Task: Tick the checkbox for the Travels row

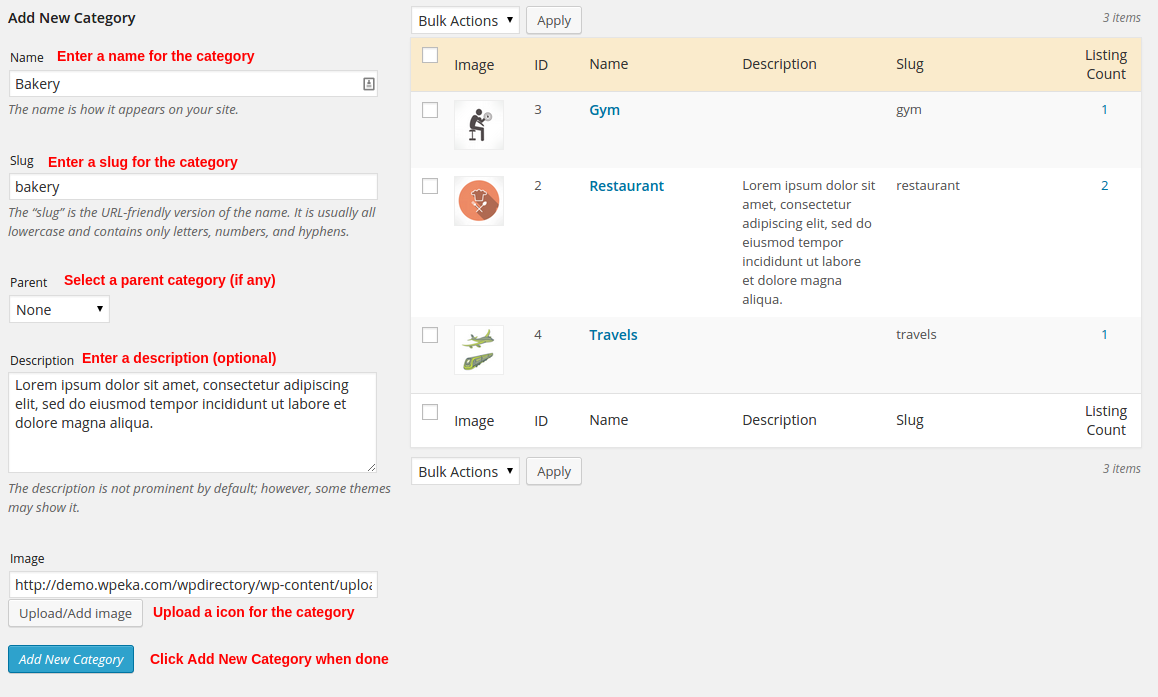Action: click(430, 335)
